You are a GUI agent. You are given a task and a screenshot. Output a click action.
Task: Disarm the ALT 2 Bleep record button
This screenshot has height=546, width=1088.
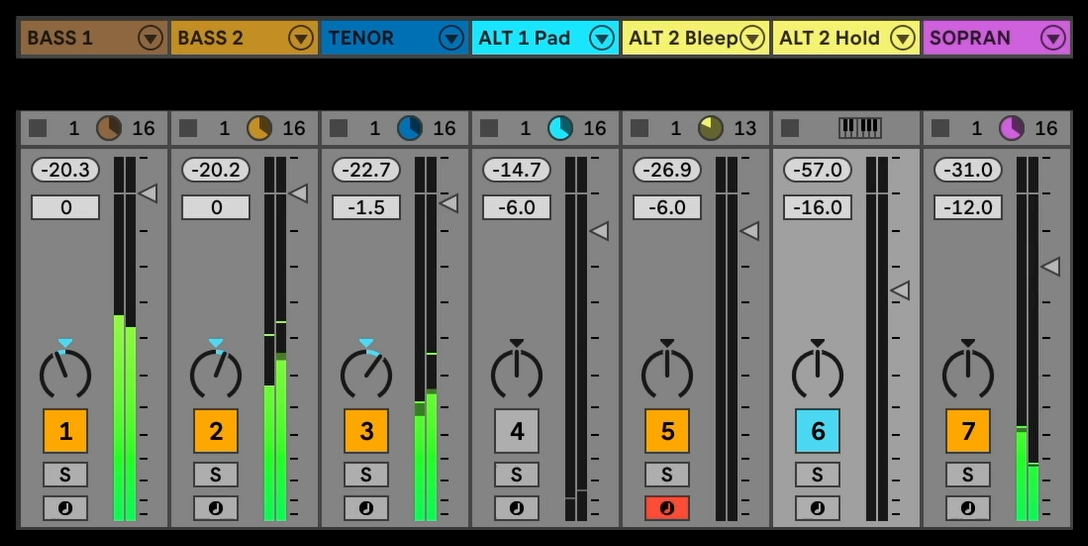click(x=667, y=508)
